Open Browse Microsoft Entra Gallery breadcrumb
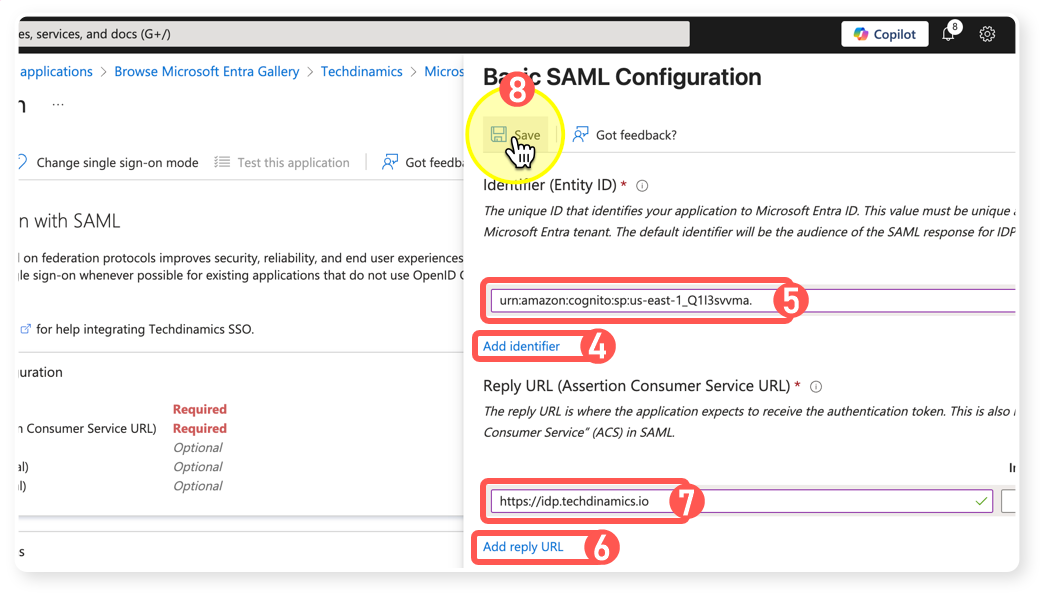This screenshot has width=1057, height=605. (x=206, y=71)
